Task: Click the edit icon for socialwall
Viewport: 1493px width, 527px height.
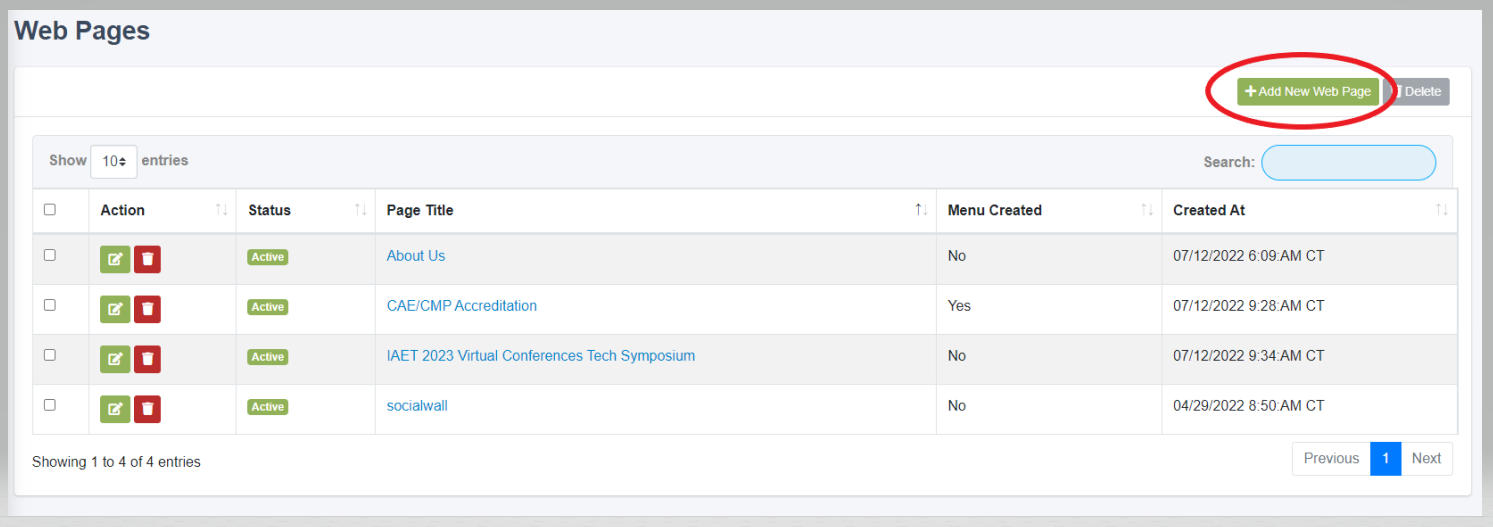Action: (115, 409)
